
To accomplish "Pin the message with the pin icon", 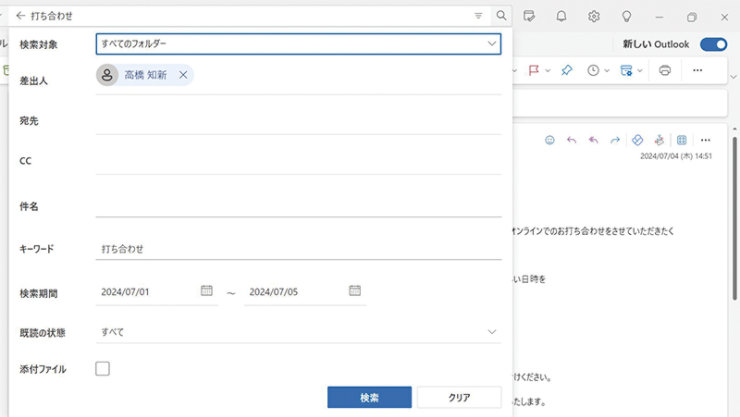I will click(566, 70).
